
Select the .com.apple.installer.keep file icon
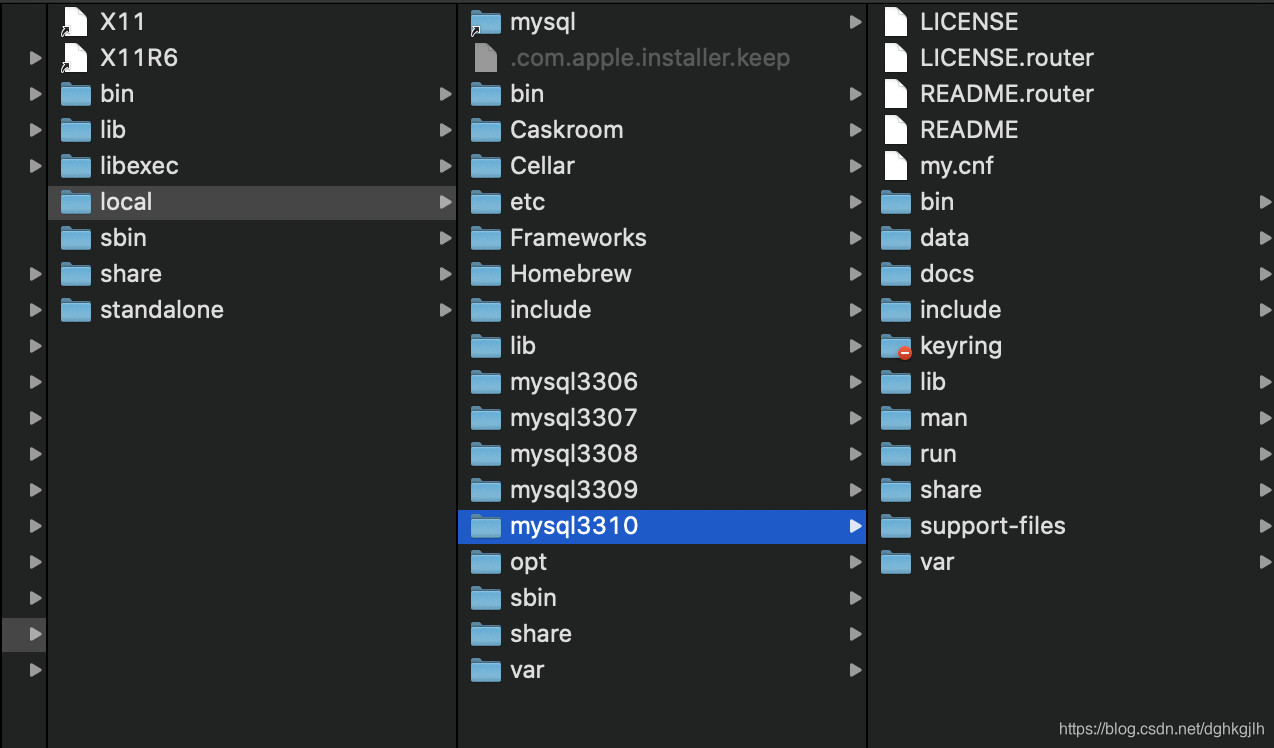coord(486,58)
